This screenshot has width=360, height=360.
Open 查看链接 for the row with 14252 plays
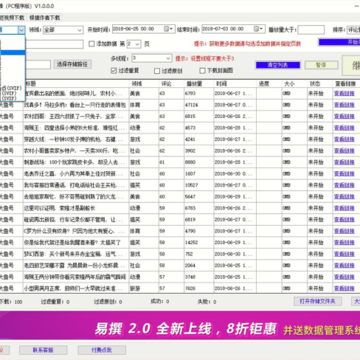click(x=344, y=242)
